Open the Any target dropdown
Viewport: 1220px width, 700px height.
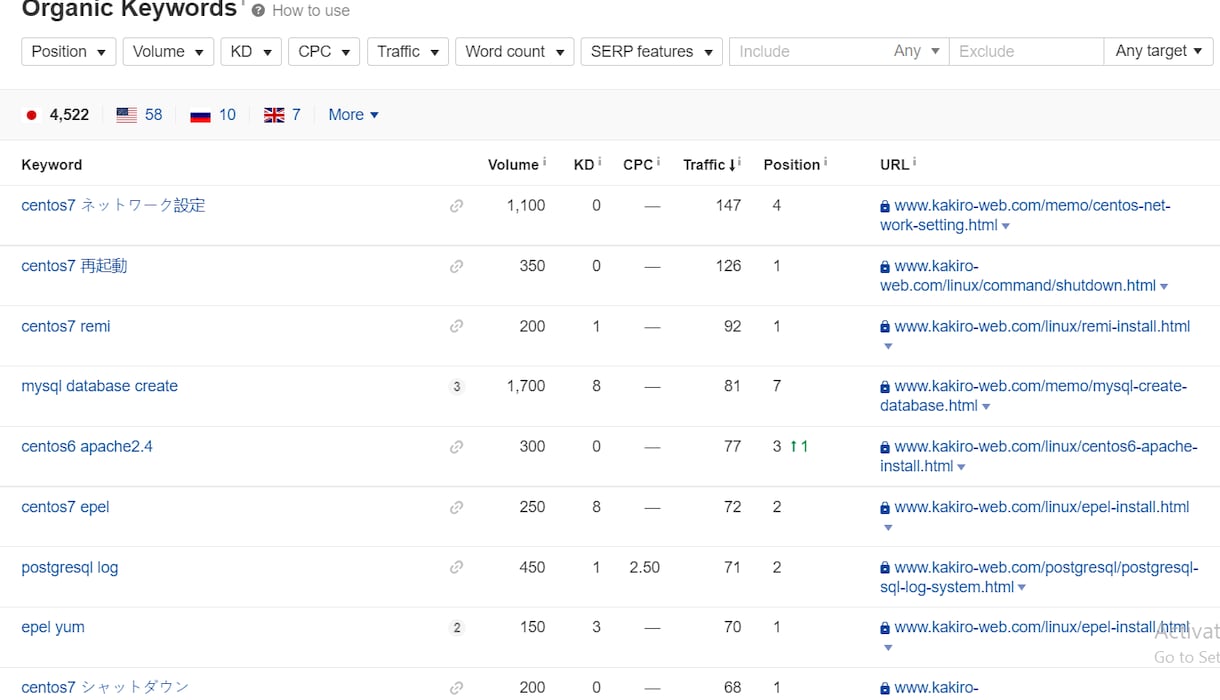click(x=1158, y=51)
